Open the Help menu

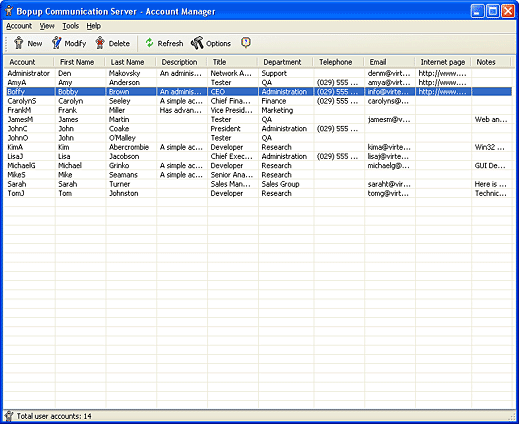click(94, 26)
